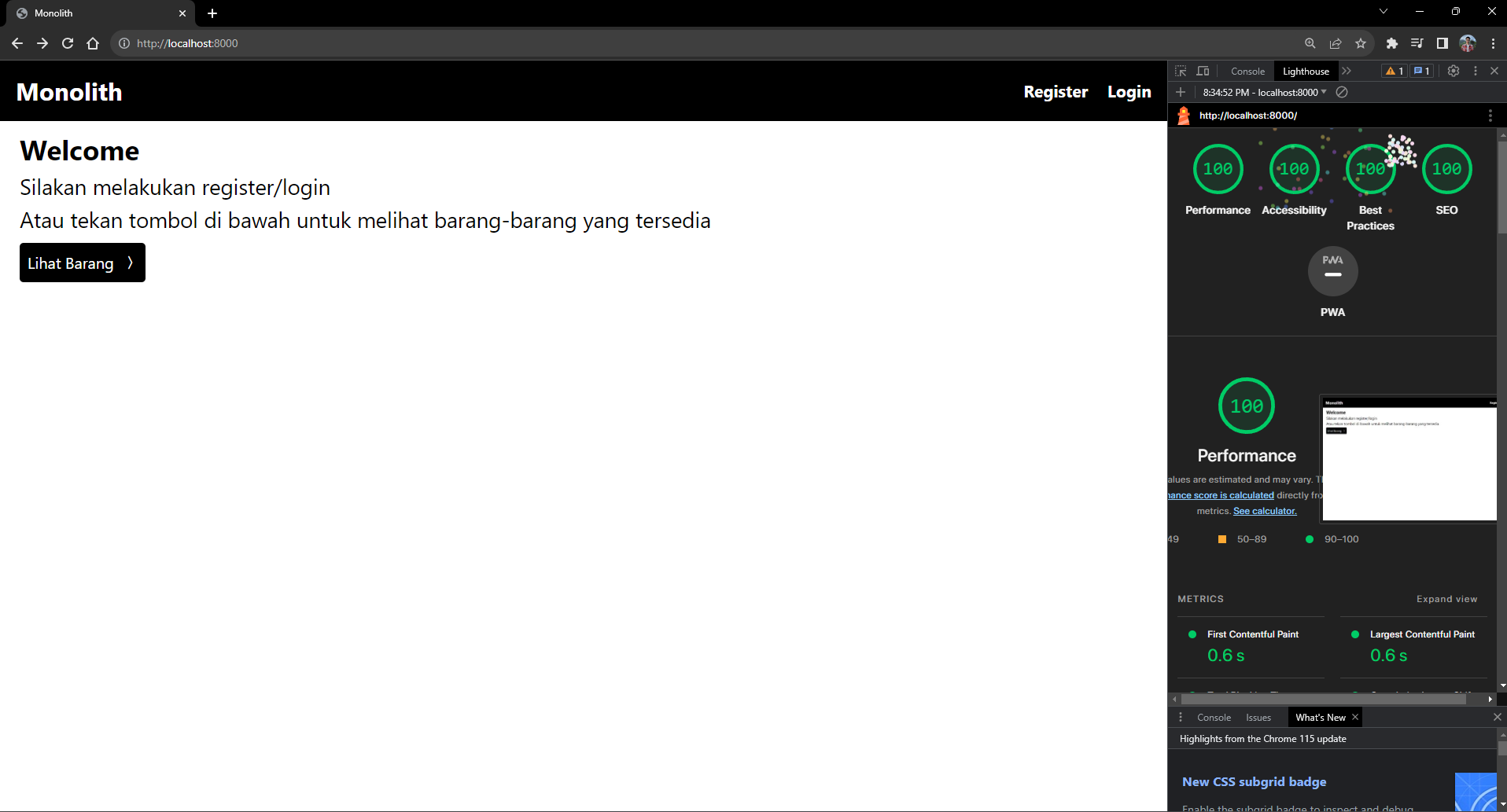Screen dimensions: 1507x812
Task: Close the DevTools panel
Action: [1494, 71]
